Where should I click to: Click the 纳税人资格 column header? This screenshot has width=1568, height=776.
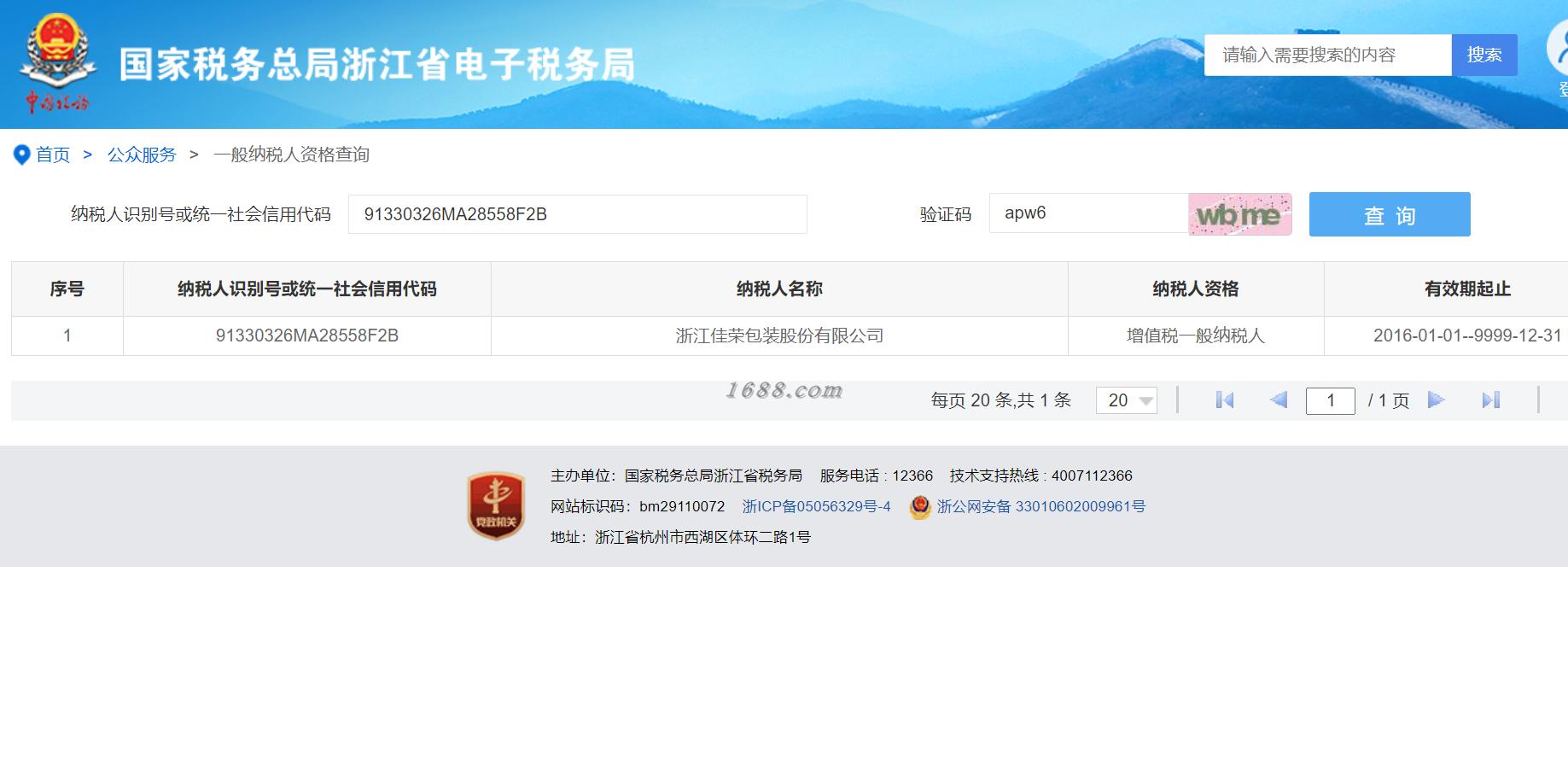1196,289
